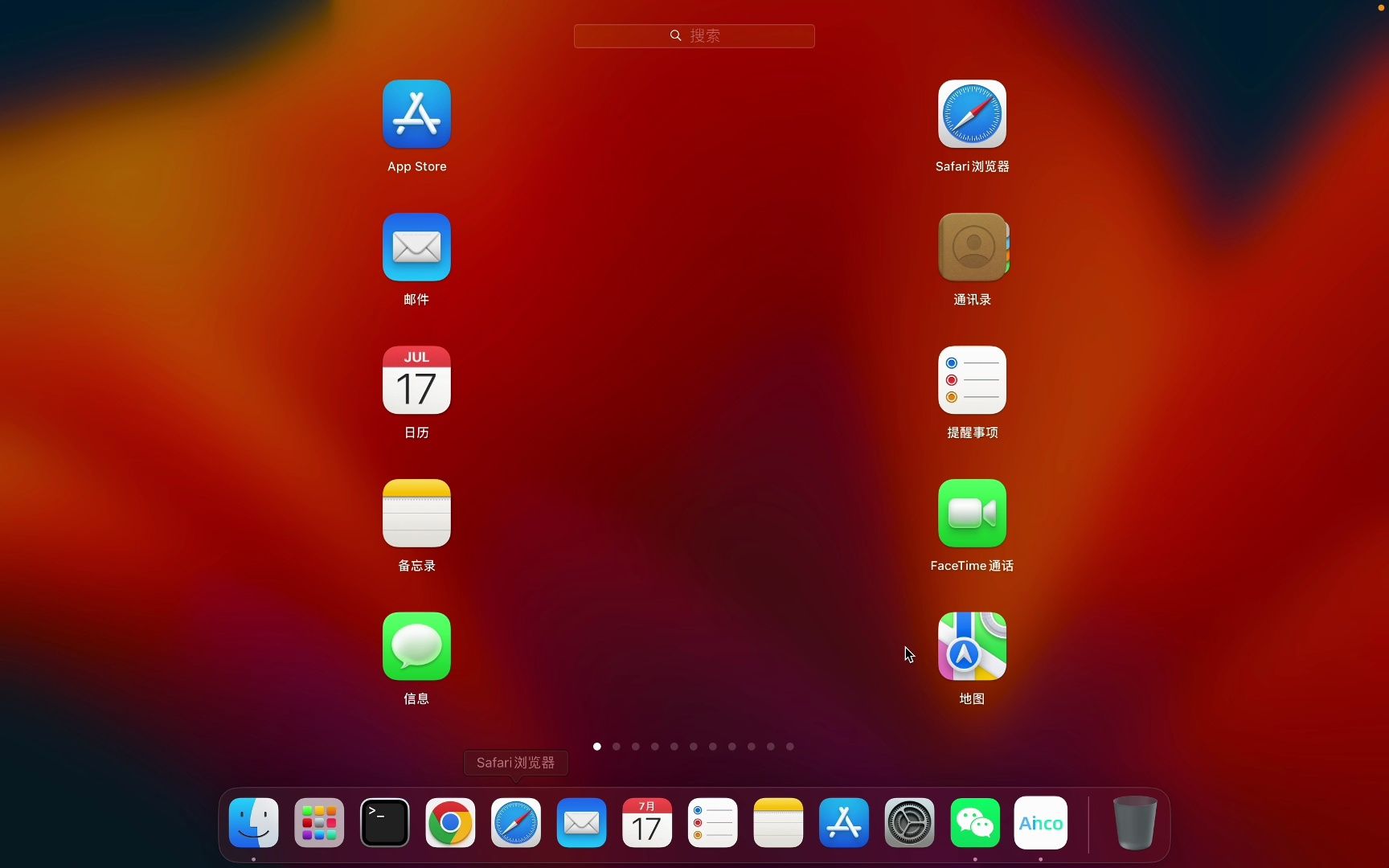This screenshot has height=868, width=1389.
Task: Open WeChat from the Dock
Action: 975,823
